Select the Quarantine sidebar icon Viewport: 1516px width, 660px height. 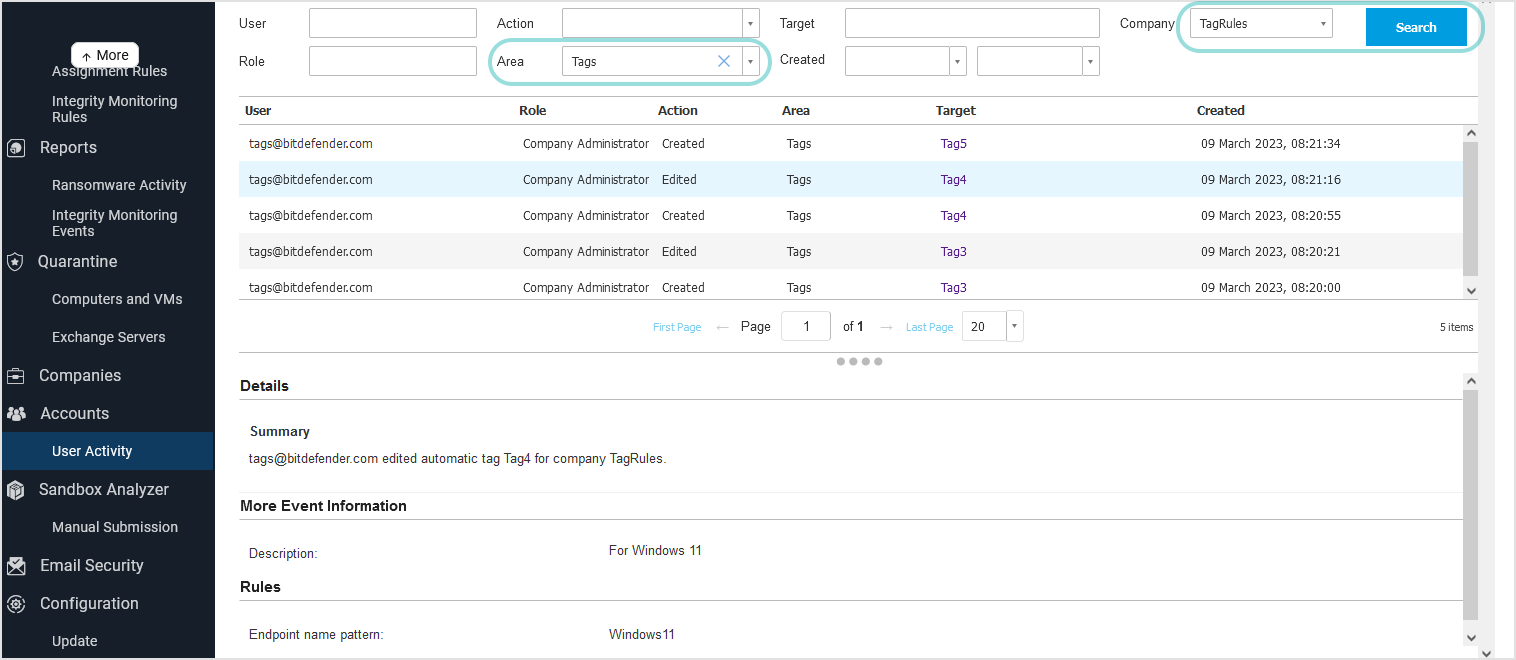[x=15, y=261]
